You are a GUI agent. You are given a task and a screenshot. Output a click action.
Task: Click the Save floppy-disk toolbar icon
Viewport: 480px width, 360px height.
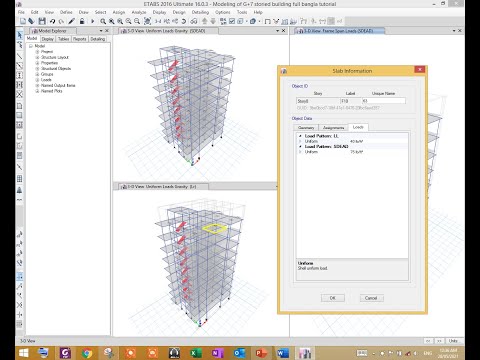click(42, 21)
